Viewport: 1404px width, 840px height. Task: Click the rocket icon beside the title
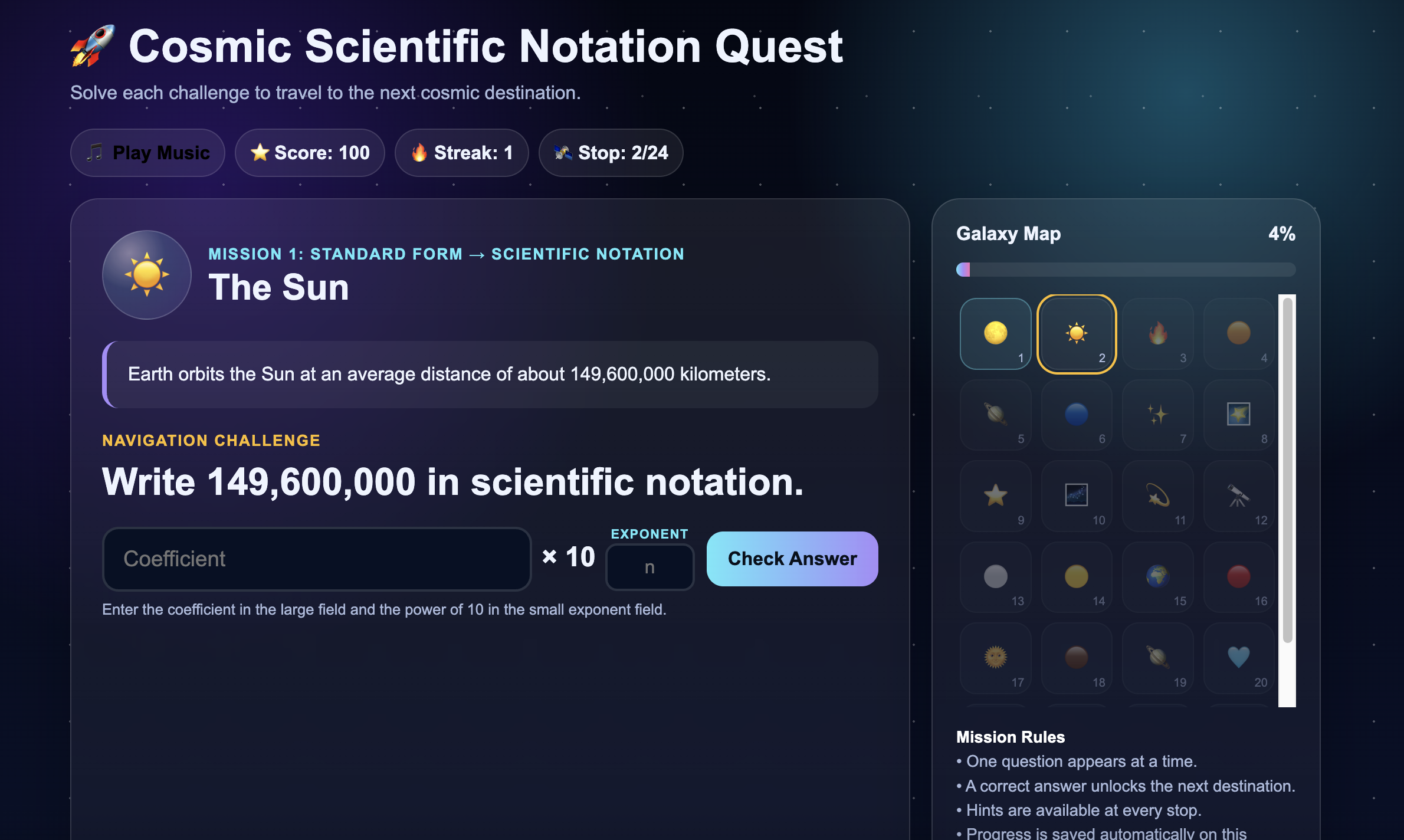coord(92,46)
